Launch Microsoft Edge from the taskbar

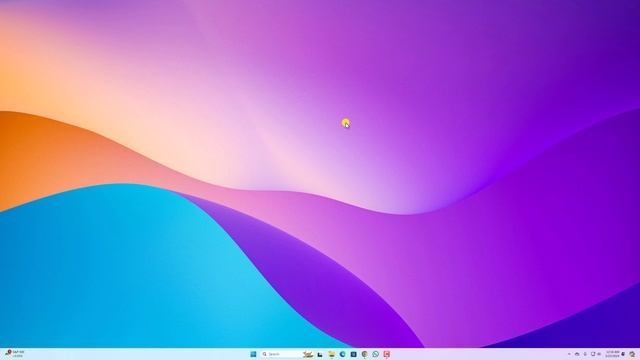pyautogui.click(x=342, y=354)
